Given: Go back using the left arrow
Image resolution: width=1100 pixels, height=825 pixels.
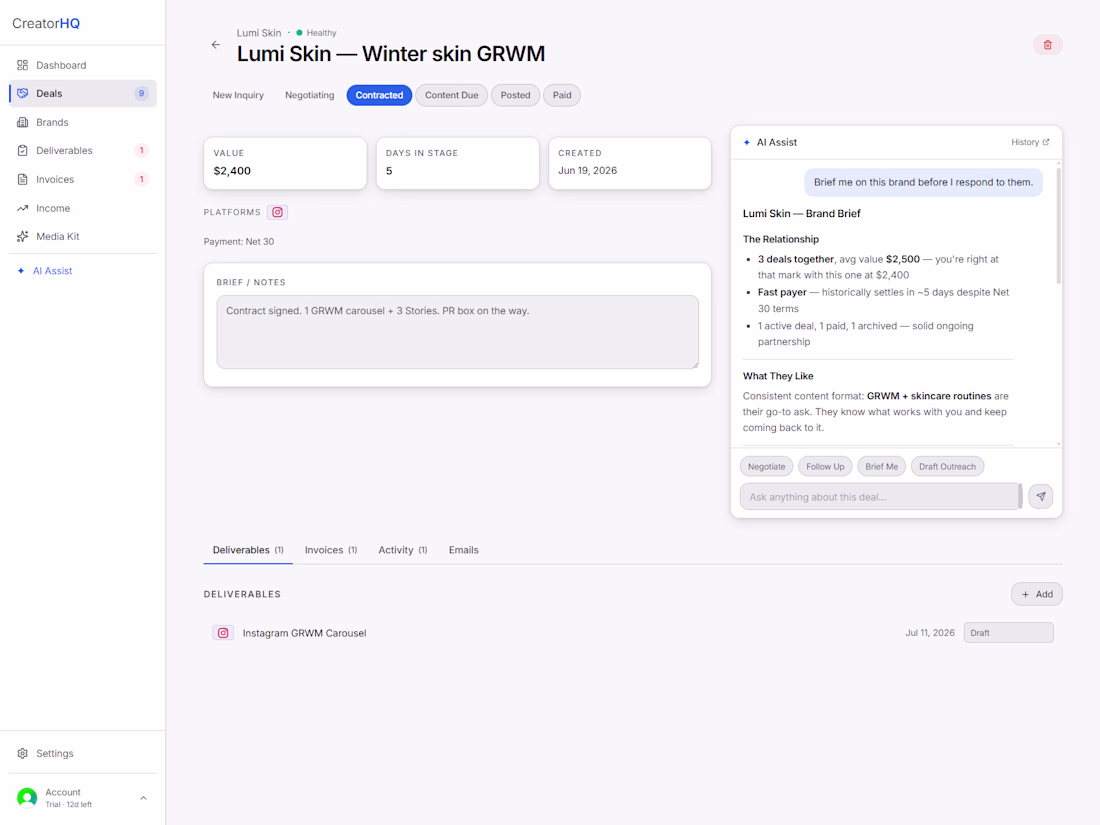Looking at the screenshot, I should pos(215,45).
